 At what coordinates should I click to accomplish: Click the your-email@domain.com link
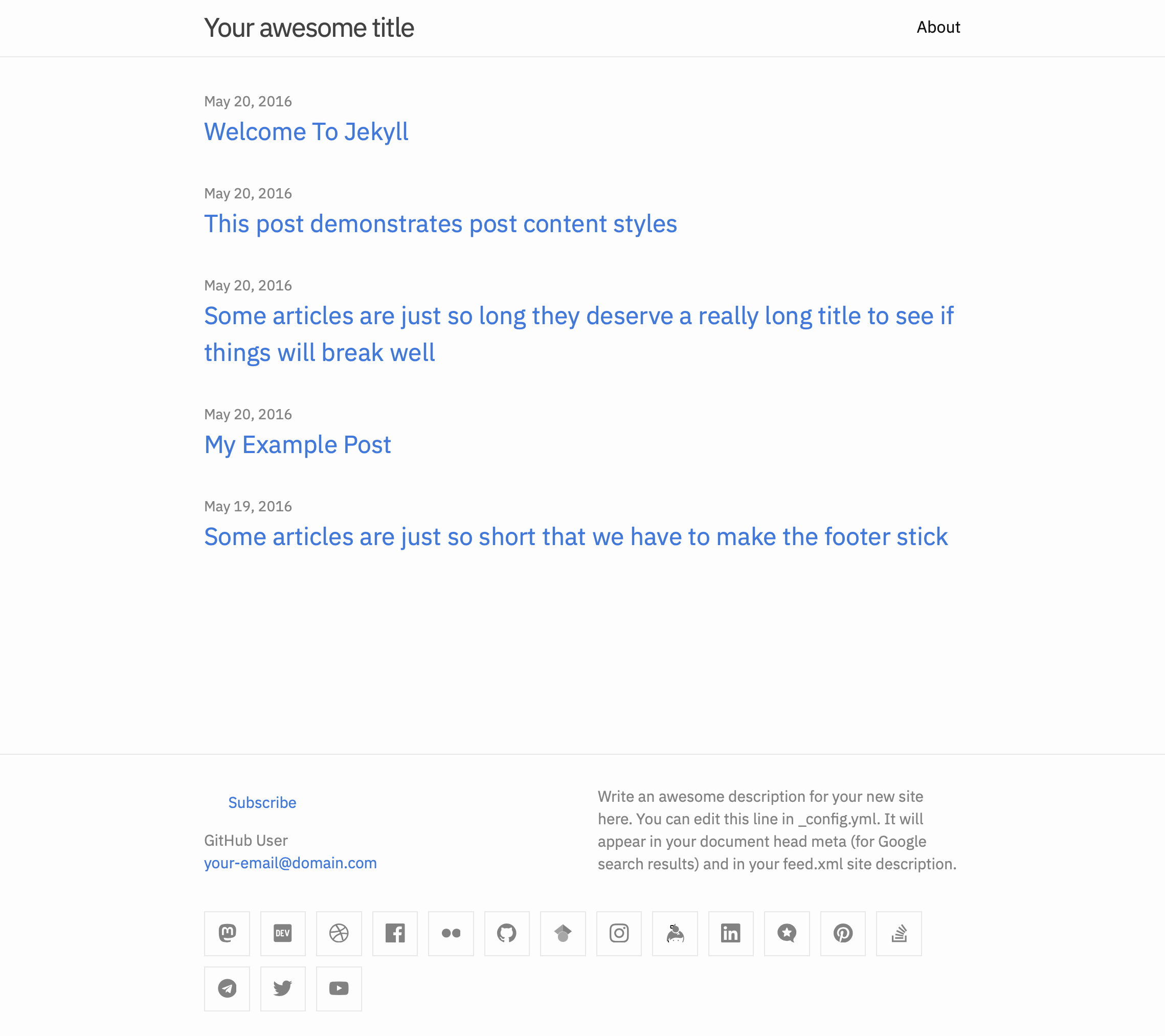tap(291, 863)
